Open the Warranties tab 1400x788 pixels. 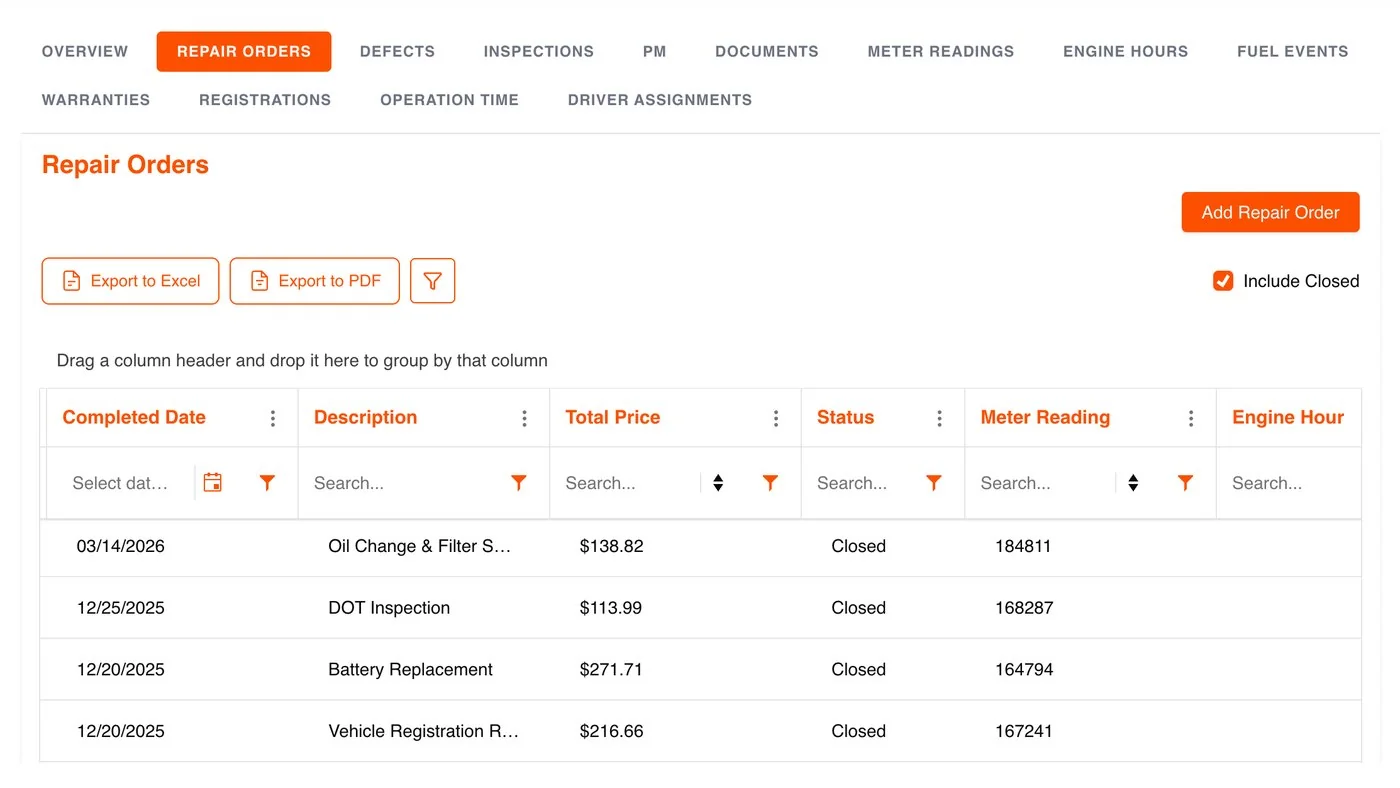tap(96, 100)
